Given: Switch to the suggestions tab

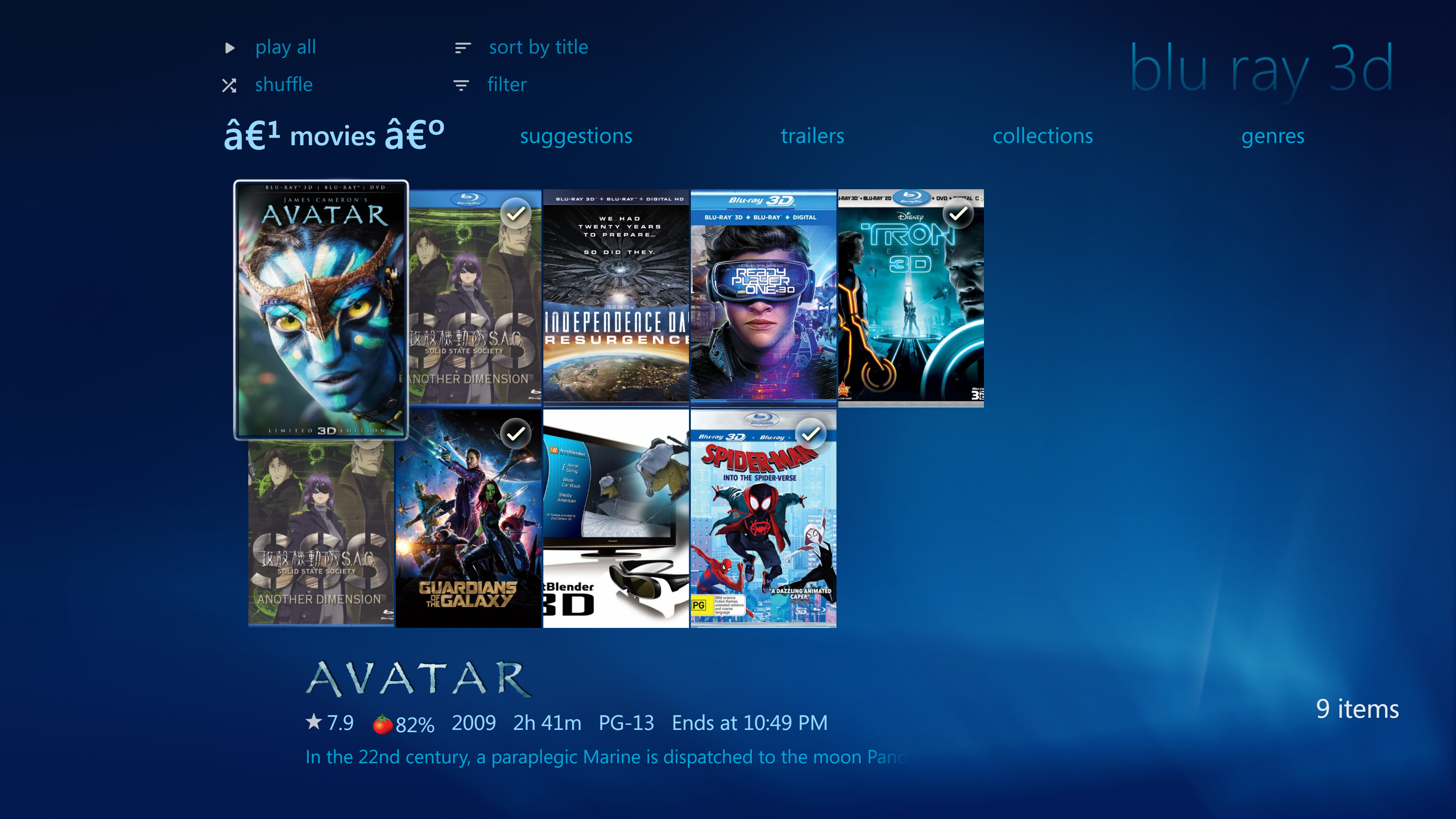Looking at the screenshot, I should (x=576, y=136).
